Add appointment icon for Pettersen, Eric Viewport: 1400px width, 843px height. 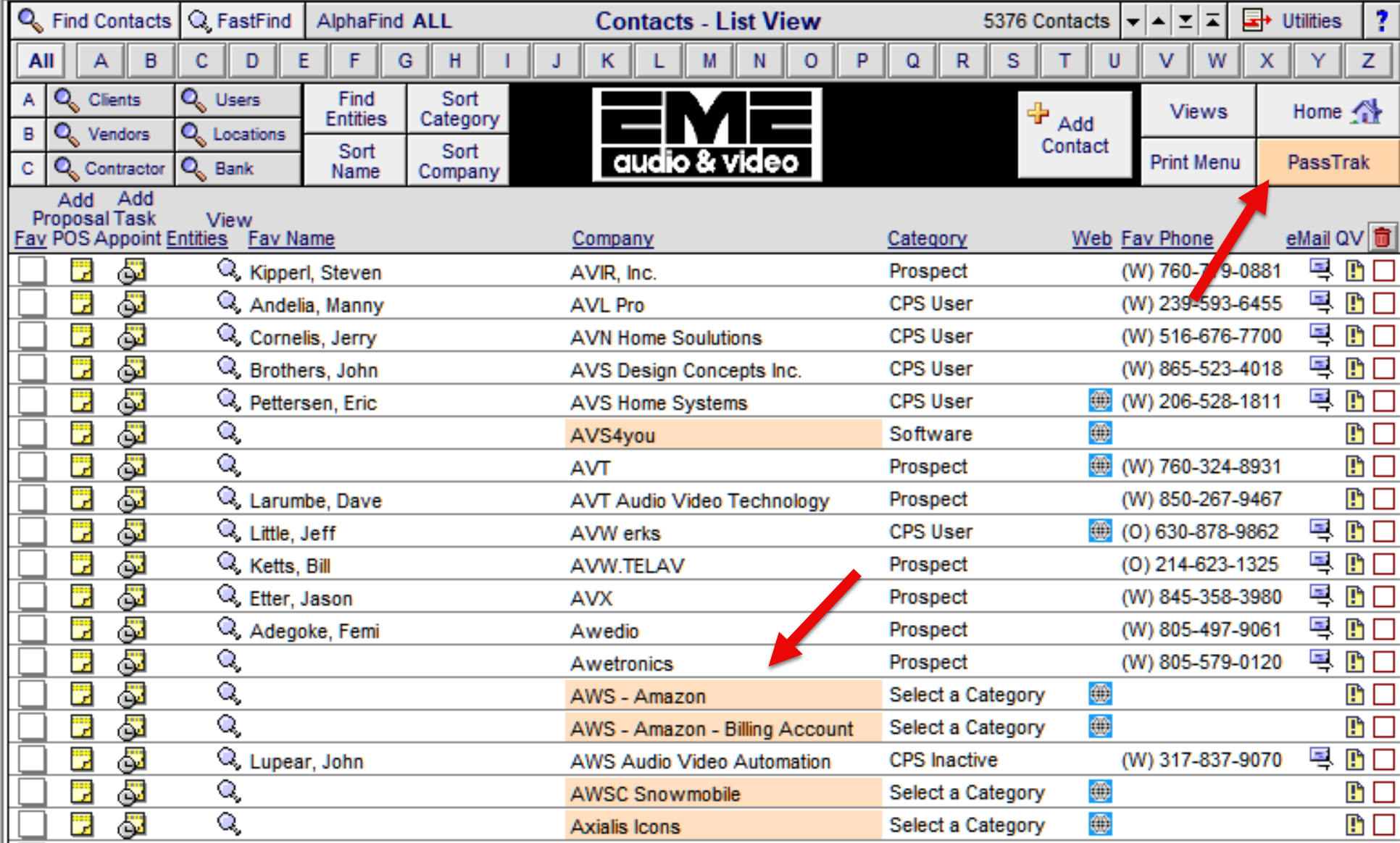[x=132, y=401]
